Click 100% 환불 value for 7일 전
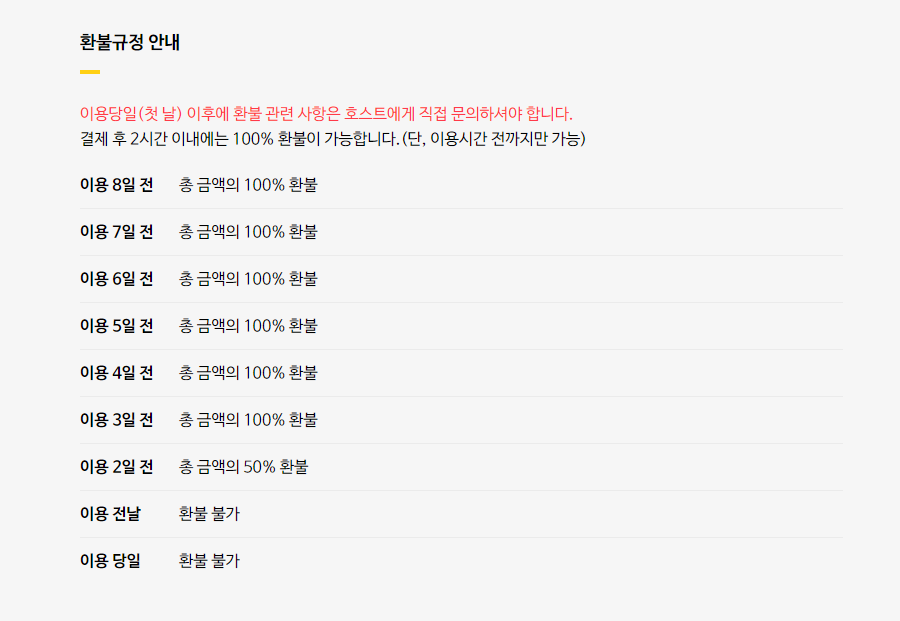 point(248,232)
